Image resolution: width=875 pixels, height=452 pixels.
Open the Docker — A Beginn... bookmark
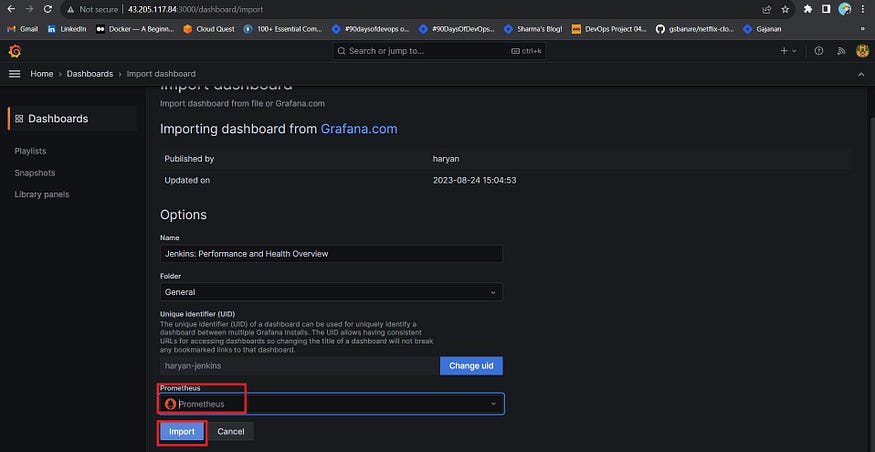point(135,29)
